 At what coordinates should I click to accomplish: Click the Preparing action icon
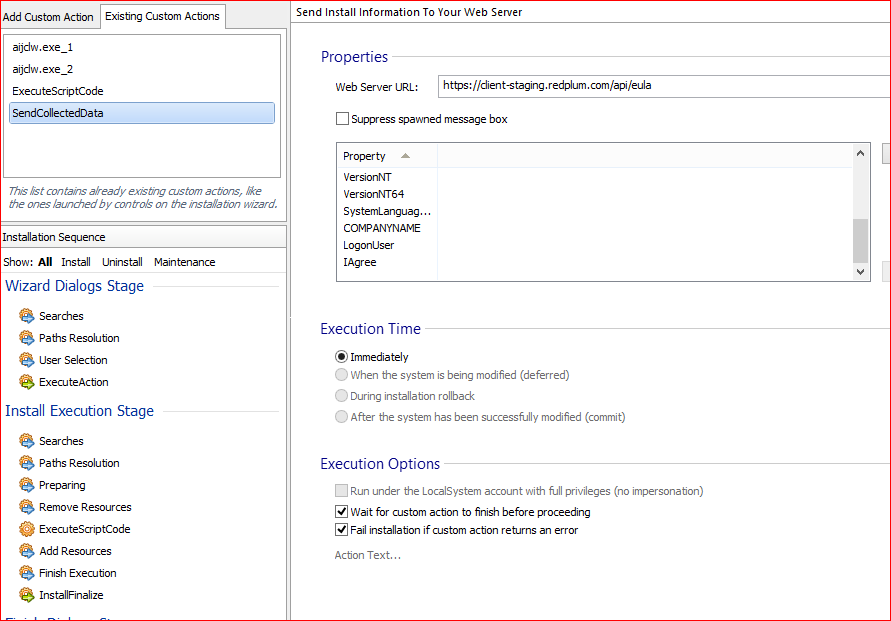pos(26,485)
